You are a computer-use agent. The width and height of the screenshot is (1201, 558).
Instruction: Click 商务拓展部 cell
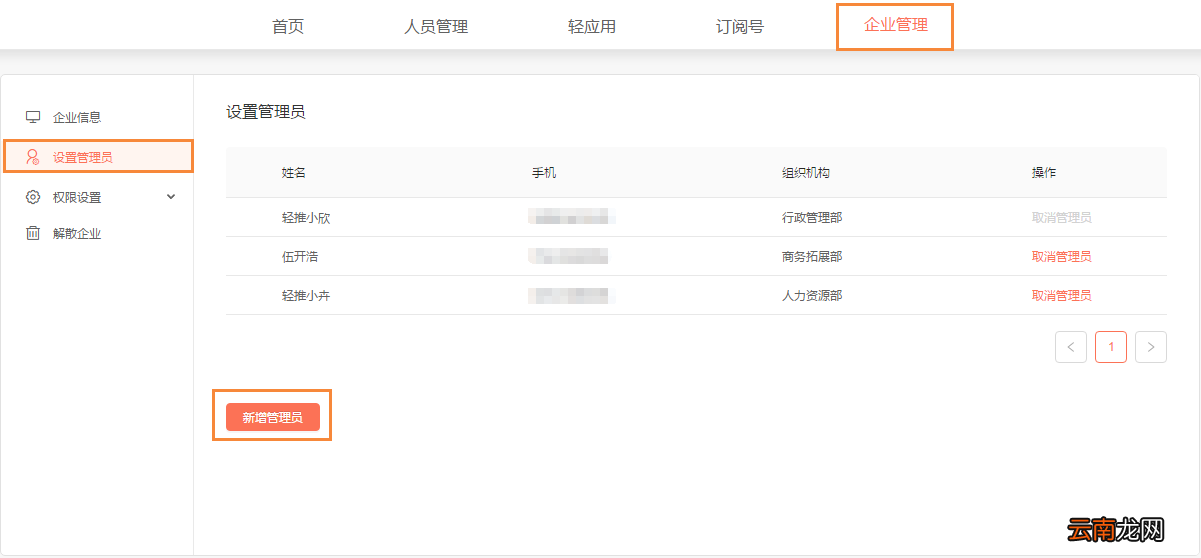[812, 256]
